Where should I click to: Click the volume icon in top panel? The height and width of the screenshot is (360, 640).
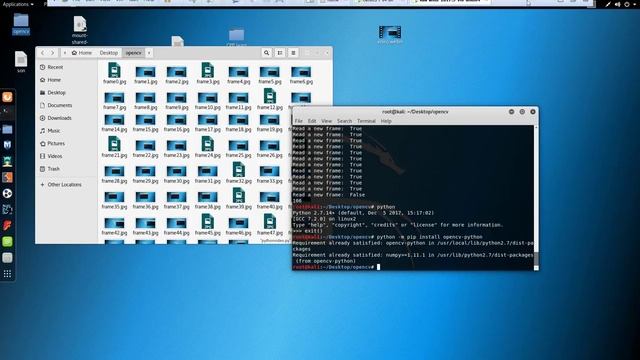point(618,4)
